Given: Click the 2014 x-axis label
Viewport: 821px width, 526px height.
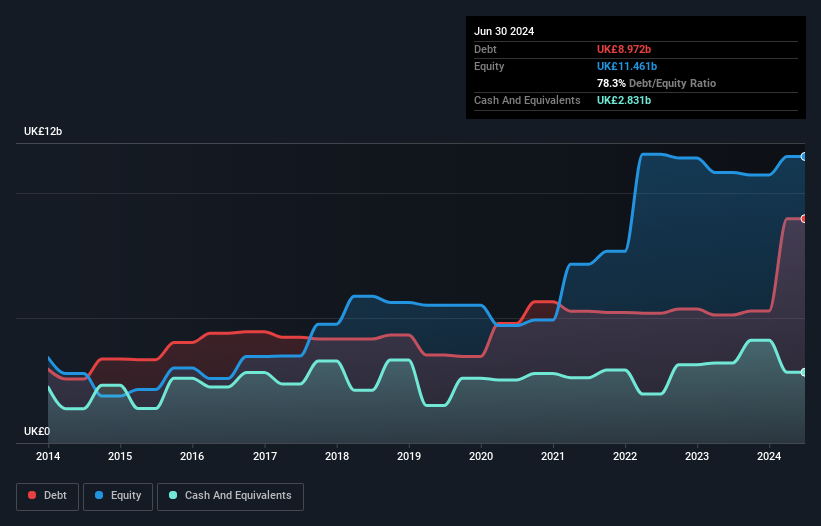Looking at the screenshot, I should click(x=48, y=456).
